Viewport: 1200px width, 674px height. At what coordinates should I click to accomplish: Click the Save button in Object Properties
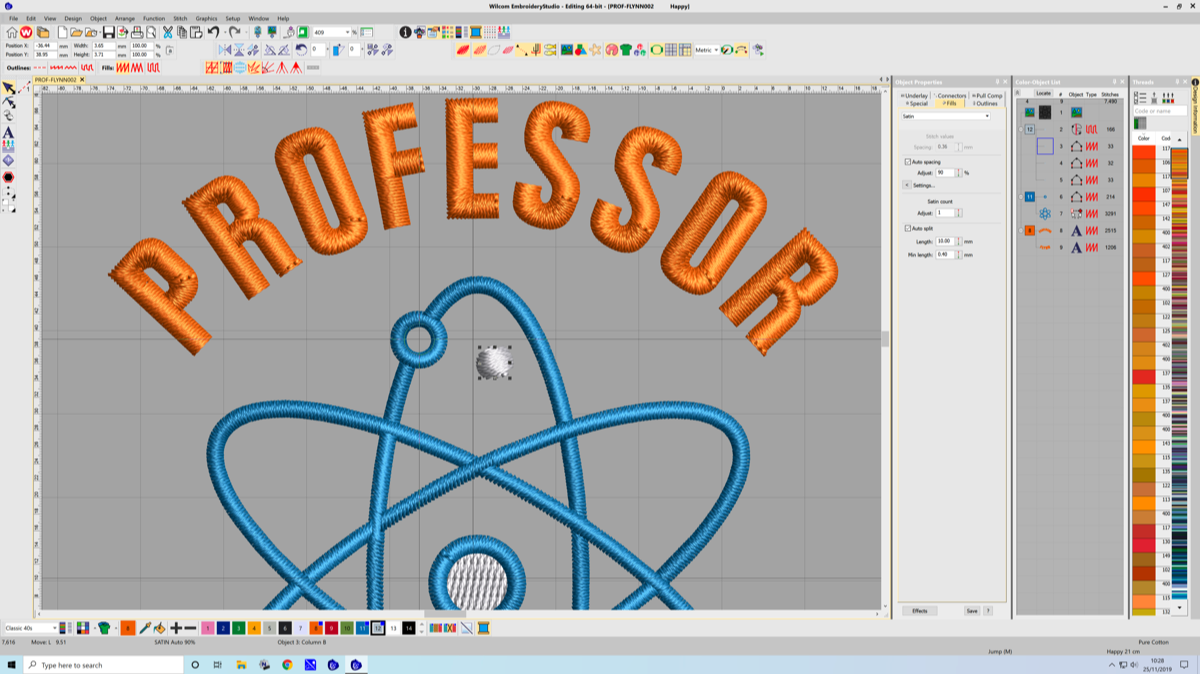tap(972, 610)
